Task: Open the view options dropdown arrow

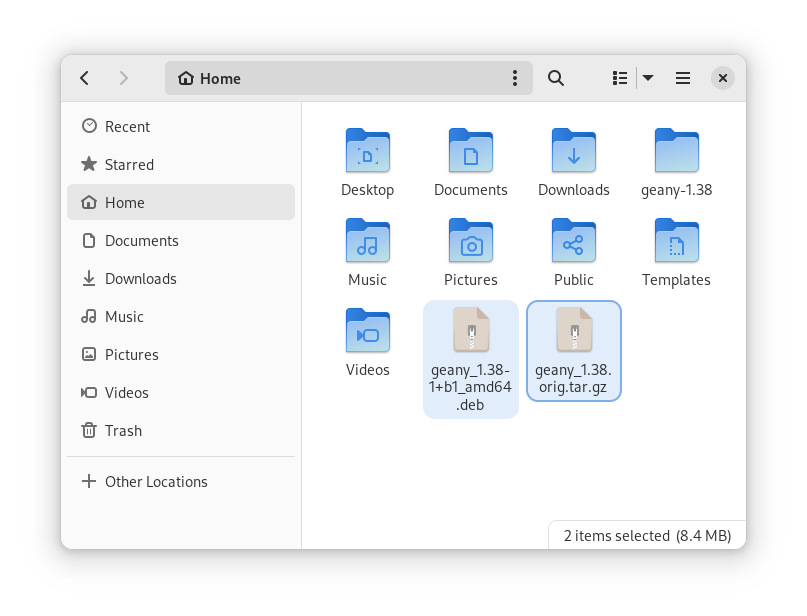Action: pos(648,78)
